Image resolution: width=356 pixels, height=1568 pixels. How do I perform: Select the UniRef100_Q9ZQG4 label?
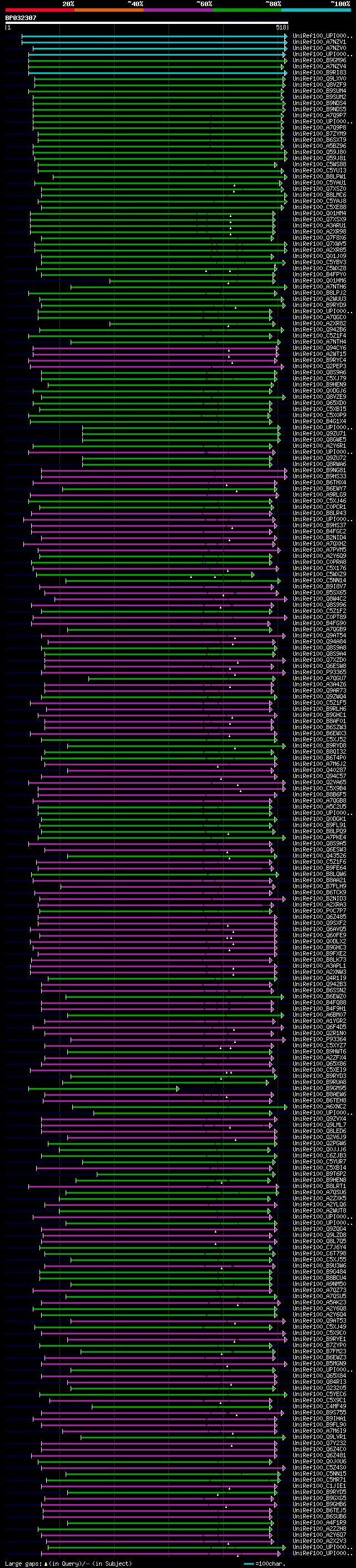(319, 1228)
